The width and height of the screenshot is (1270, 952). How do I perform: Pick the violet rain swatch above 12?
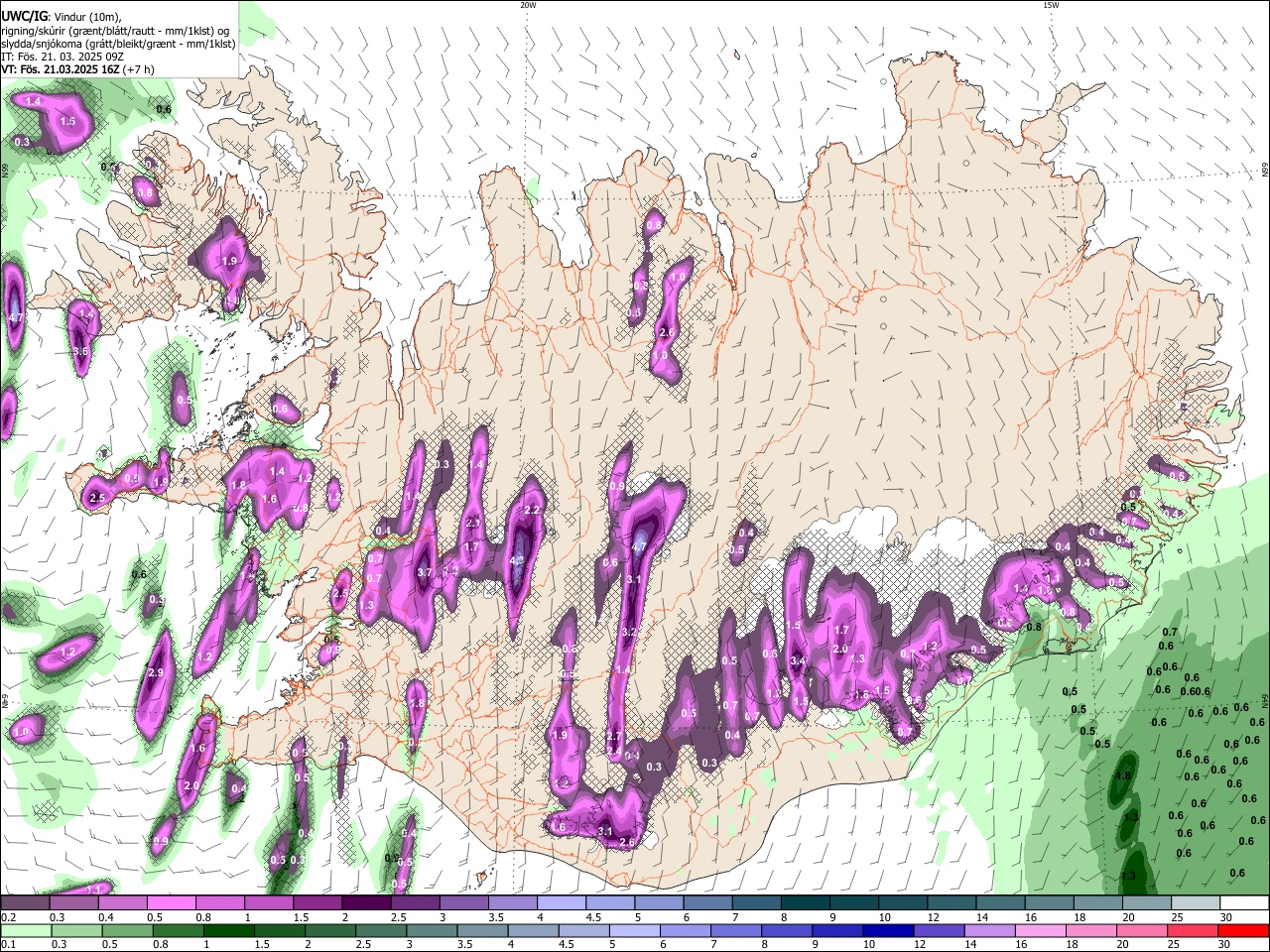click(938, 930)
